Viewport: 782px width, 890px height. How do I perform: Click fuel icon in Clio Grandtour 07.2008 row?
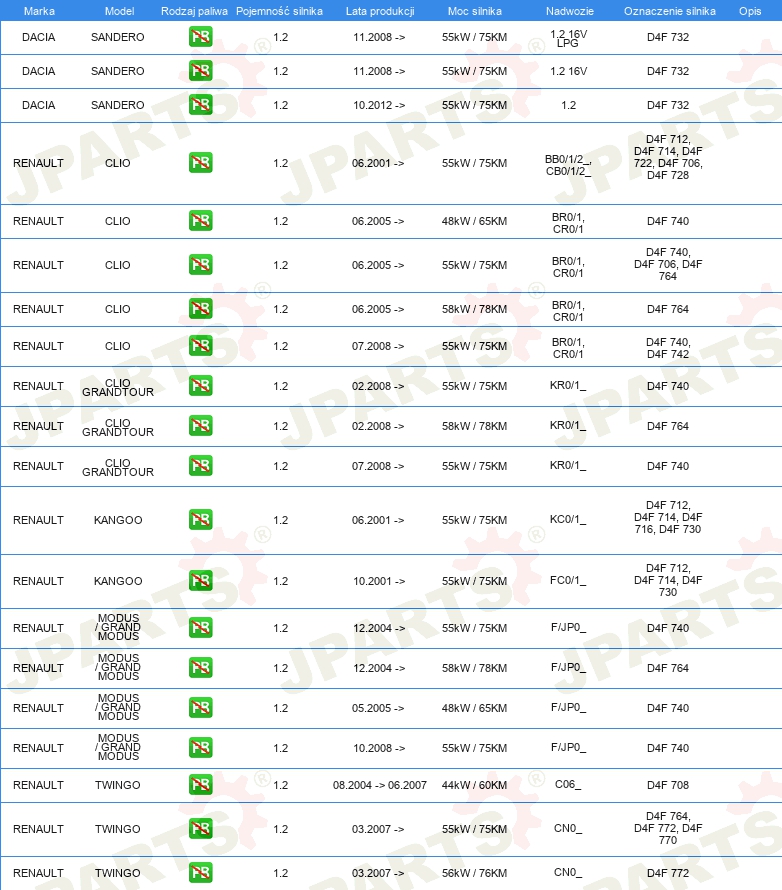[x=200, y=466]
